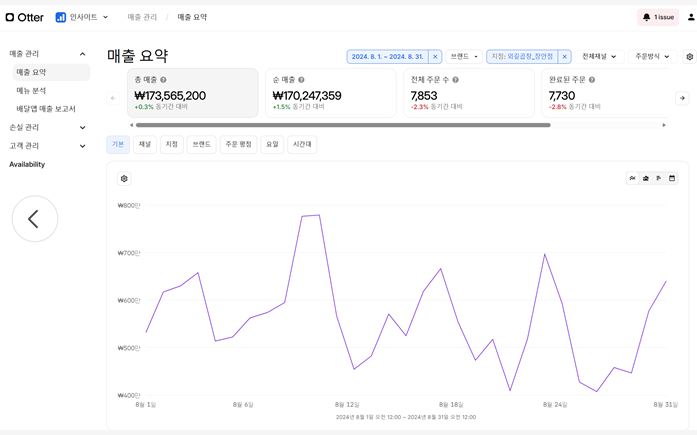Image resolution: width=697 pixels, height=435 pixels.
Task: Open filter settings gear at top right
Action: coord(689,57)
